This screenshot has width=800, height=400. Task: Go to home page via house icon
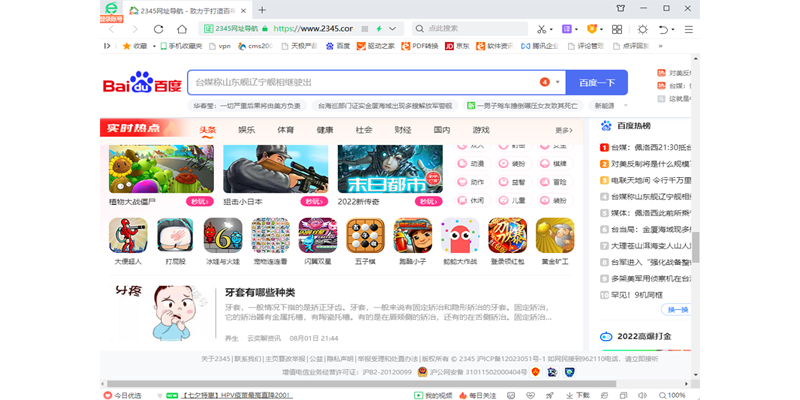pyautogui.click(x=182, y=29)
